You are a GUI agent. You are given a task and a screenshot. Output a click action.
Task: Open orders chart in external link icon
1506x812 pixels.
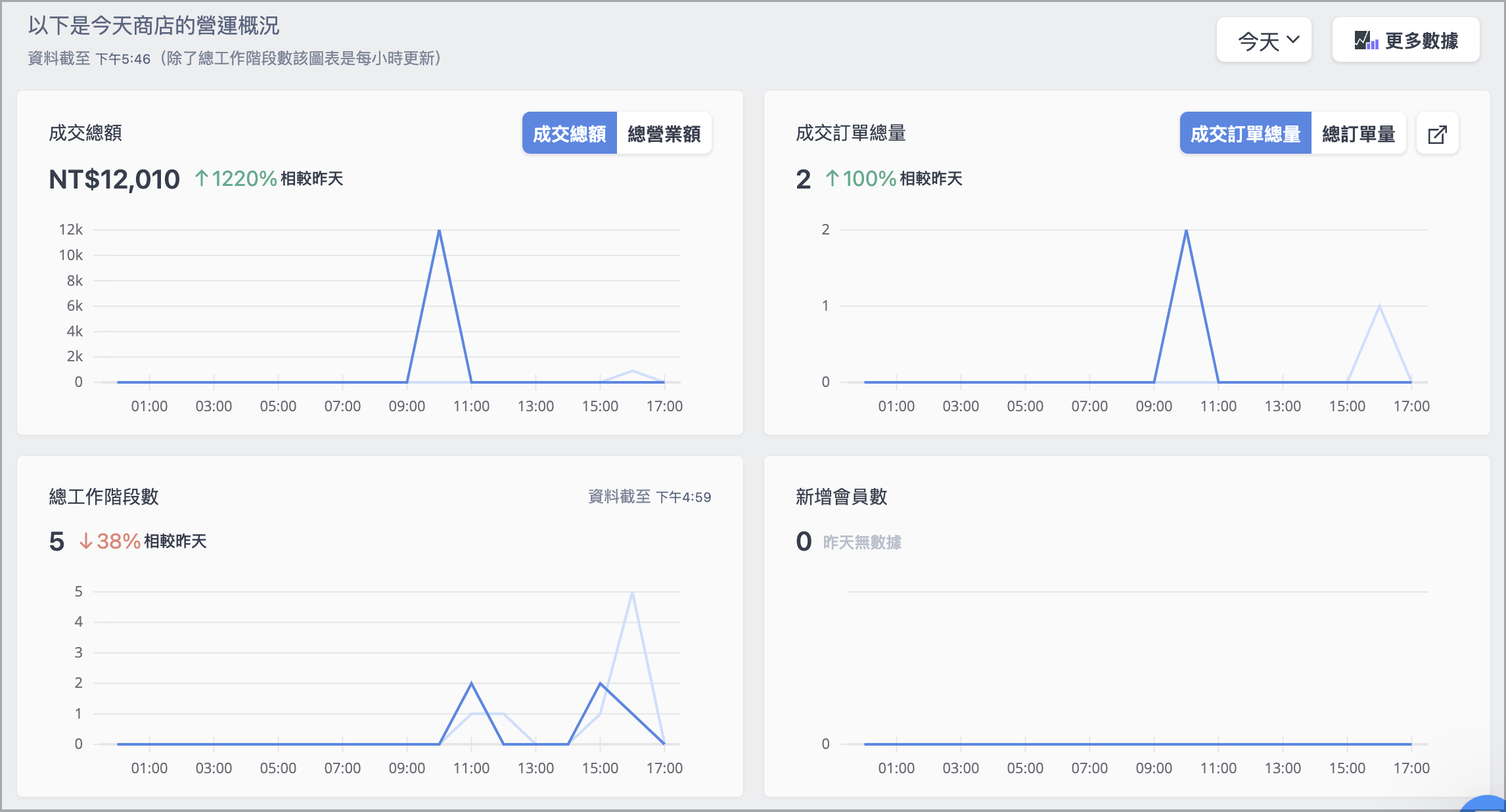pos(1437,133)
